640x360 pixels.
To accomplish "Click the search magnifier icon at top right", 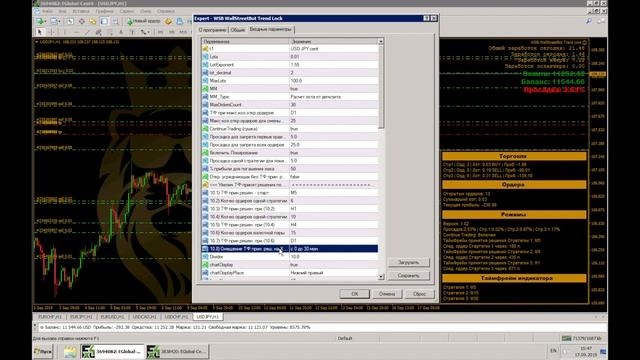I will pyautogui.click(x=589, y=21).
